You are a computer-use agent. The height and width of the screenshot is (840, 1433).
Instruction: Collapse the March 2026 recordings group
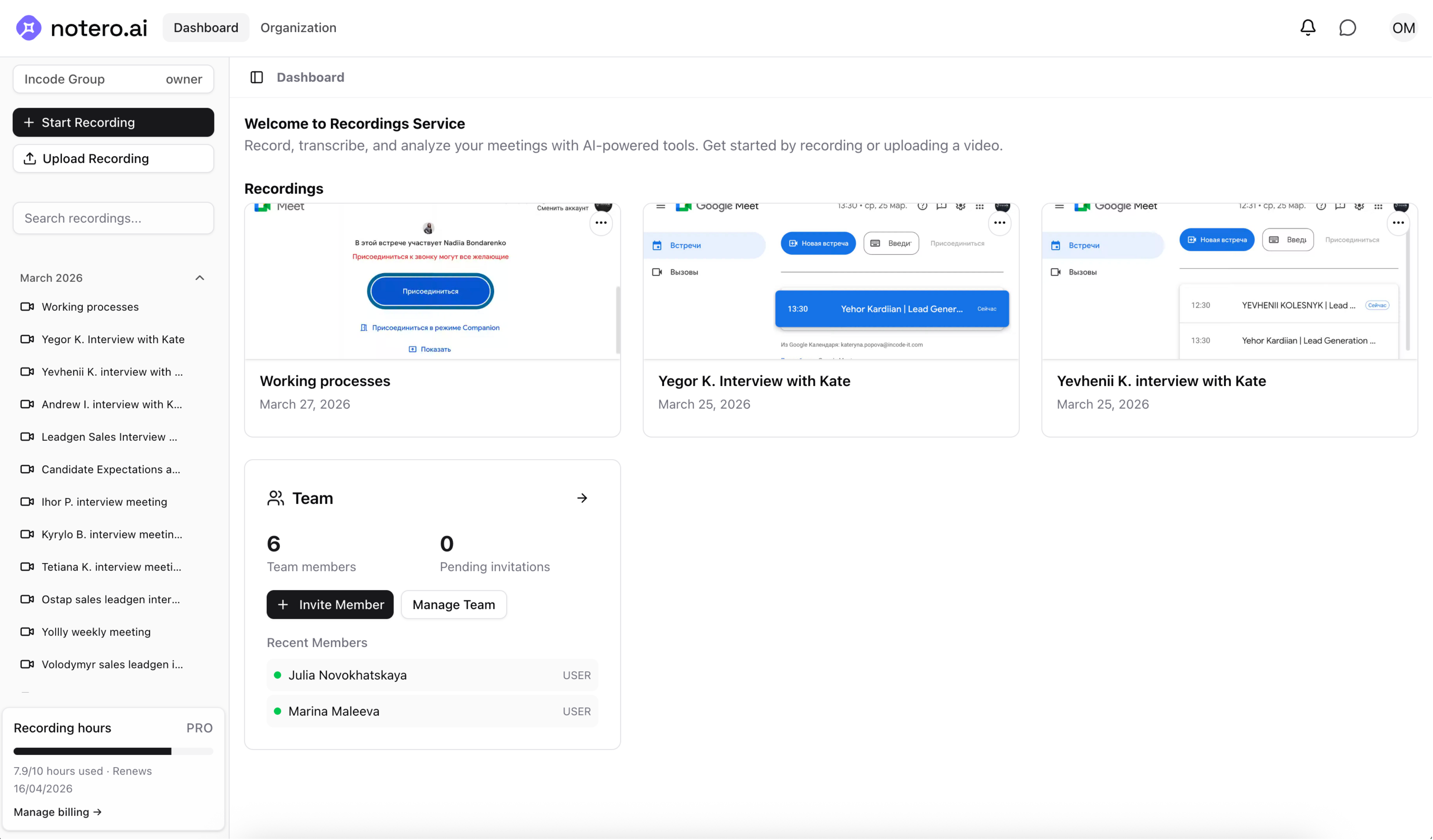pos(200,278)
